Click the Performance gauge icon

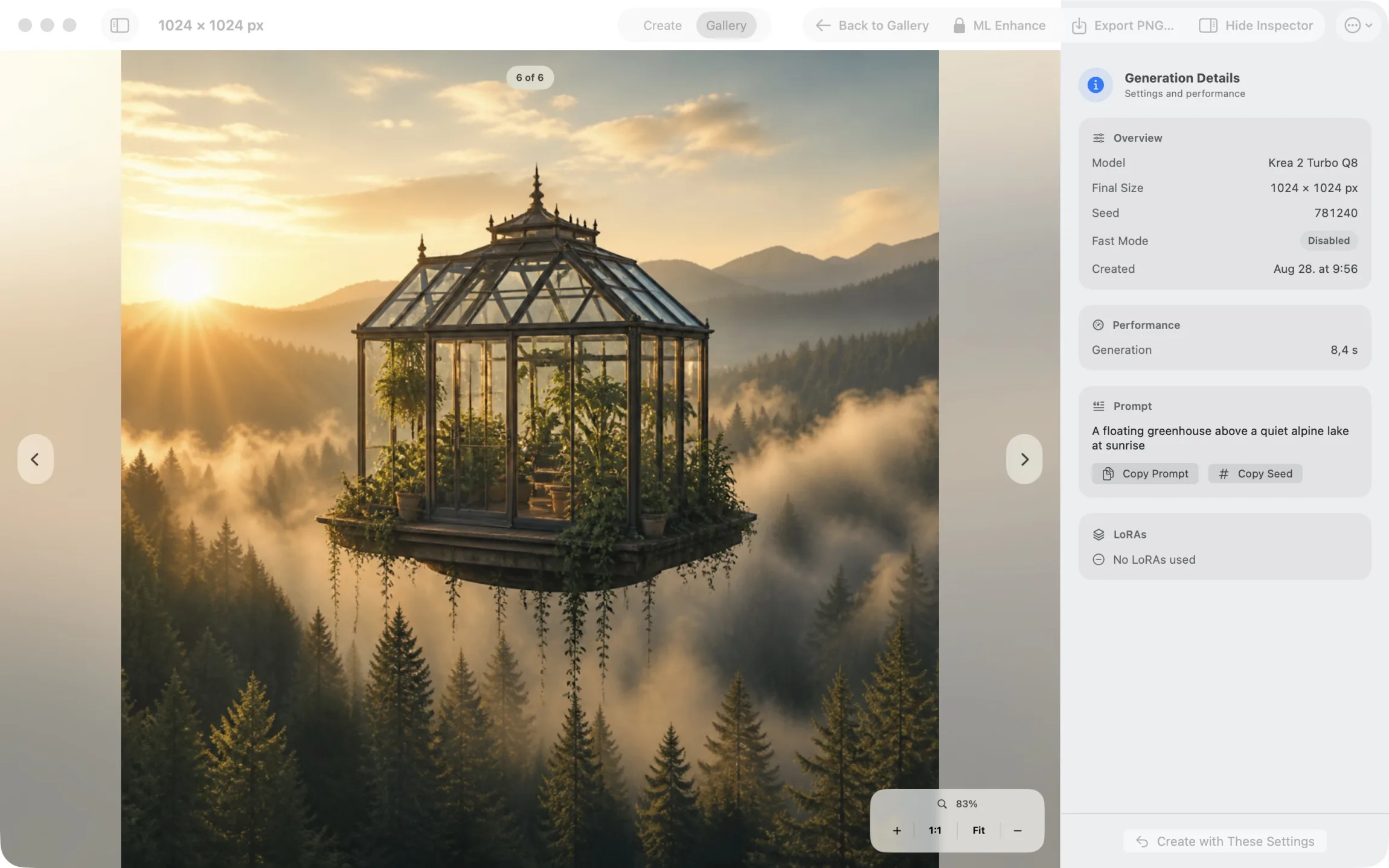[x=1098, y=325]
